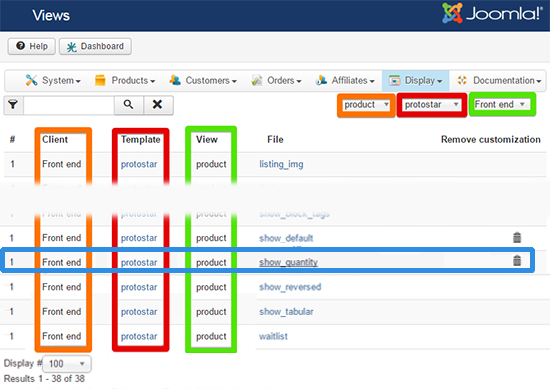550x389 pixels.
Task: Click protostar in the waitlist row
Action: tap(139, 336)
